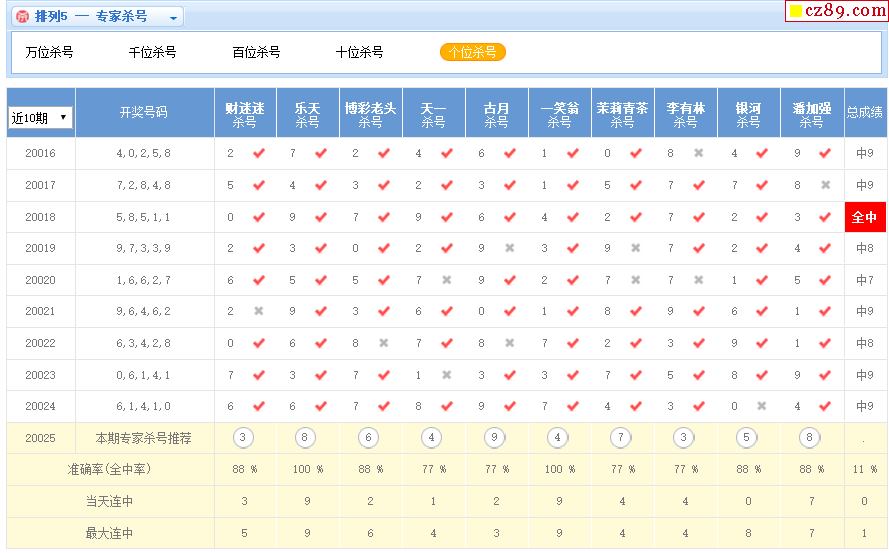Click the gray cross for 李有林 in row 20016

(x=699, y=153)
